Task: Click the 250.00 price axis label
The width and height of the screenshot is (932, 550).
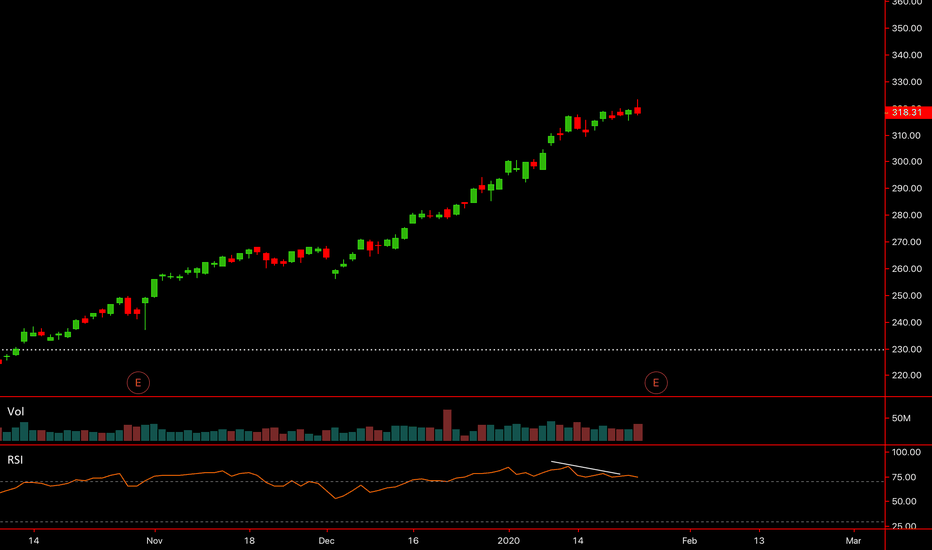Action: pyautogui.click(x=906, y=296)
